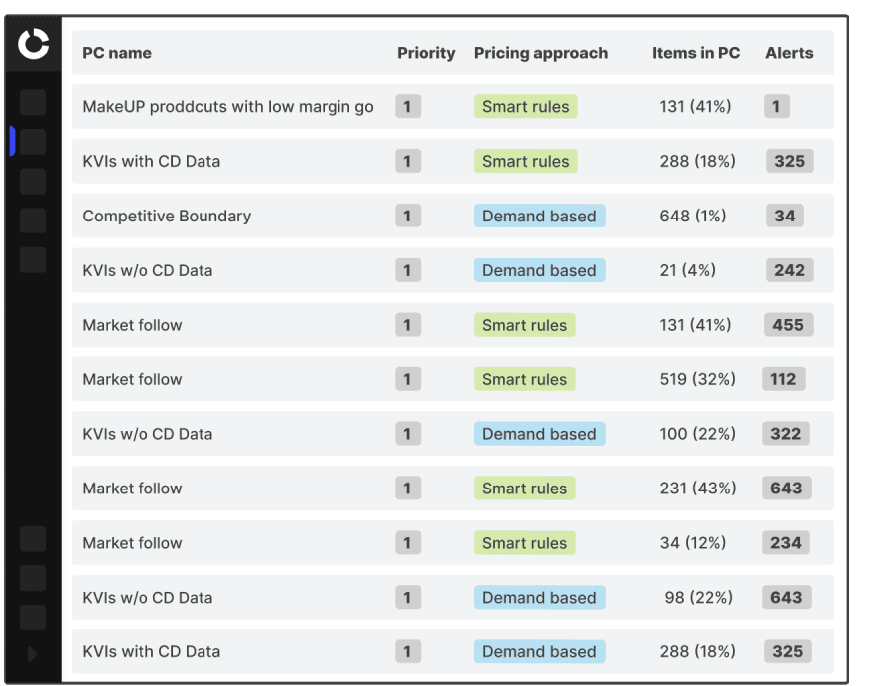Viewport: 888px width, 686px height.
Task: Select the active sidebar icon with blue marker
Action: (x=33, y=142)
